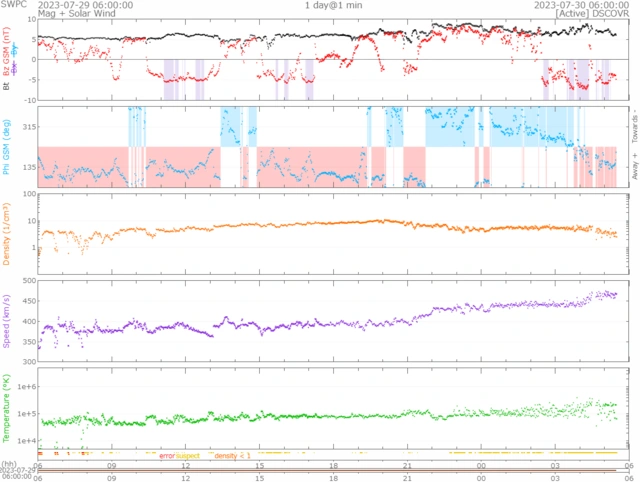Click the 'Phi GSM (deg)' axis label
Image resolution: width=640 pixels, height=482 pixels.
(6, 147)
